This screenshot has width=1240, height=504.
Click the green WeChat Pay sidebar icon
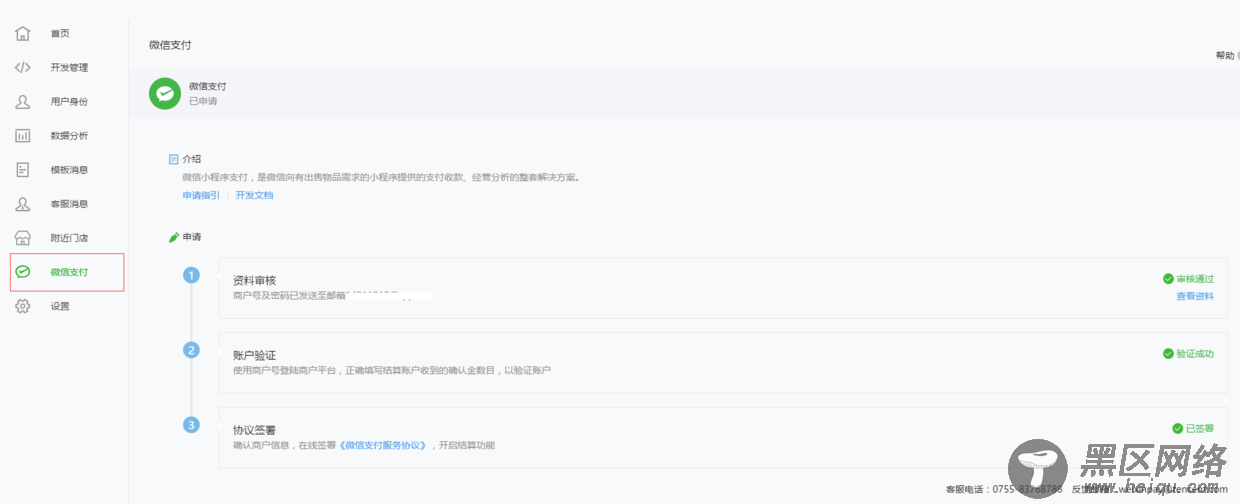click(23, 272)
